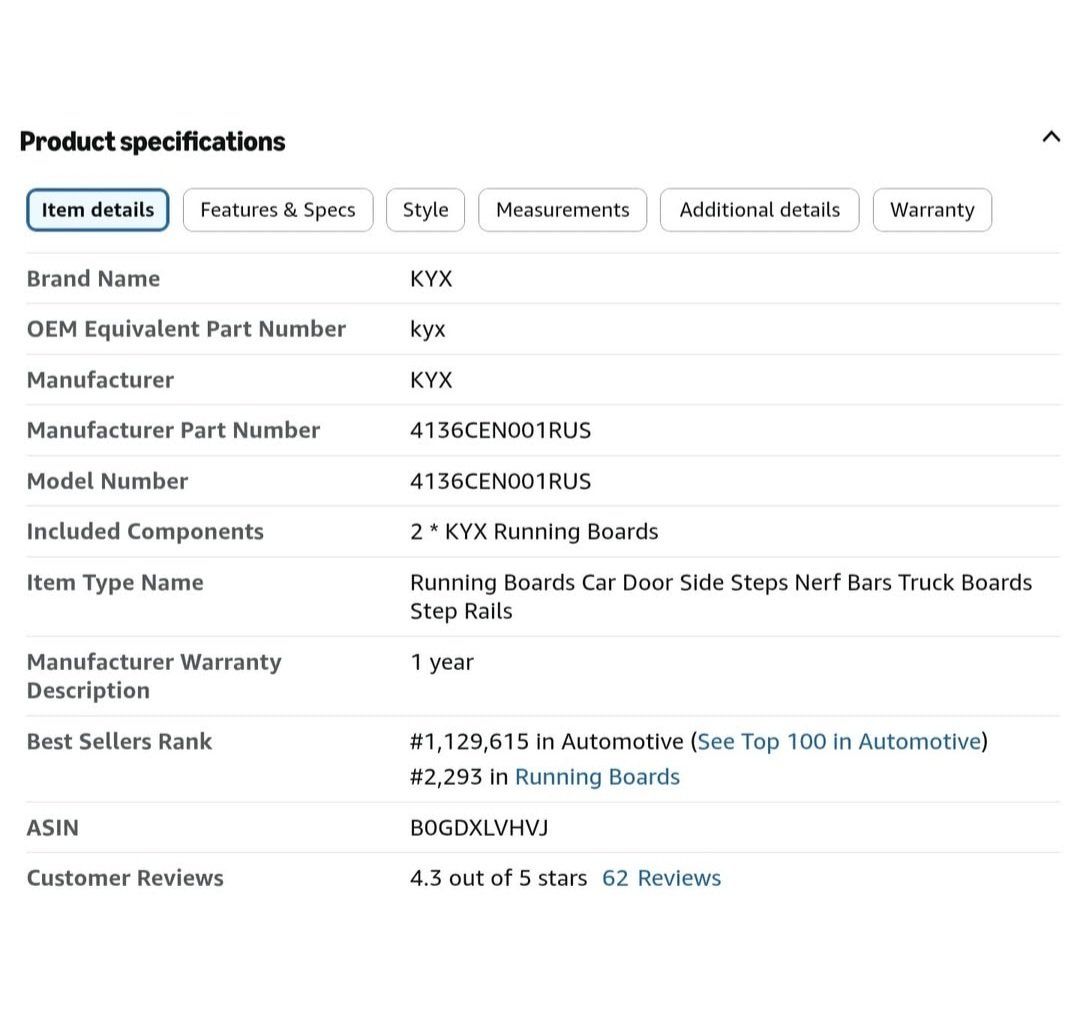Select the 4.3 out of 5 stars text
Screen dimensions: 1080x1010
pos(499,878)
